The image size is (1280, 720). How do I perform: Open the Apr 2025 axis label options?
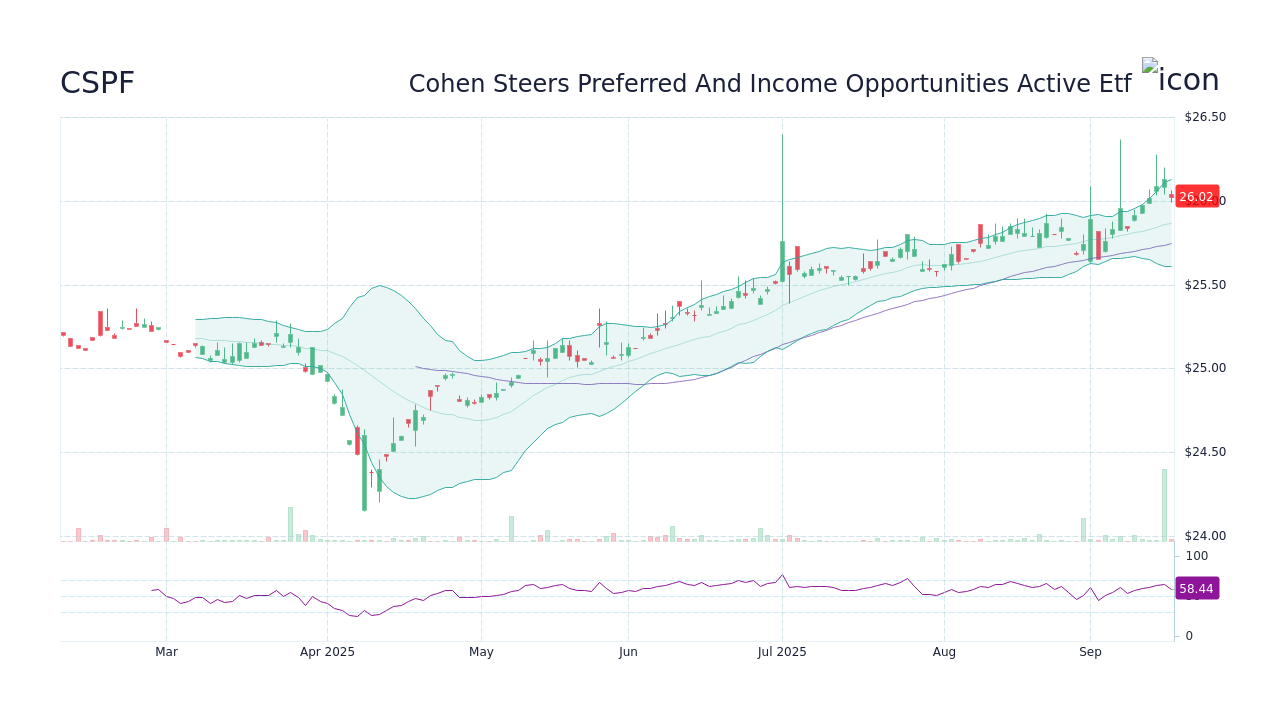pos(326,651)
